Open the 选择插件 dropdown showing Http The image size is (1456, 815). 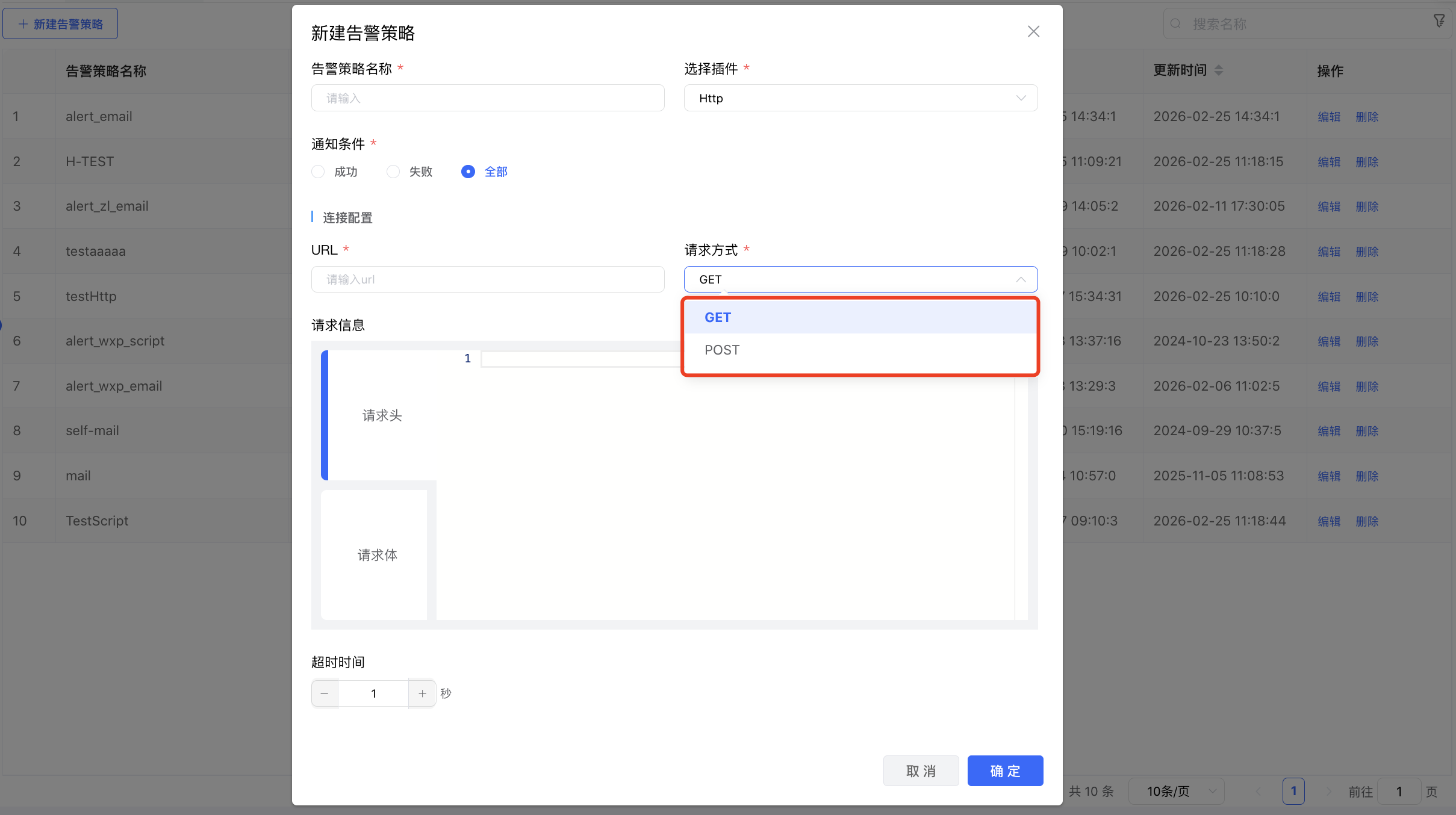coord(860,98)
